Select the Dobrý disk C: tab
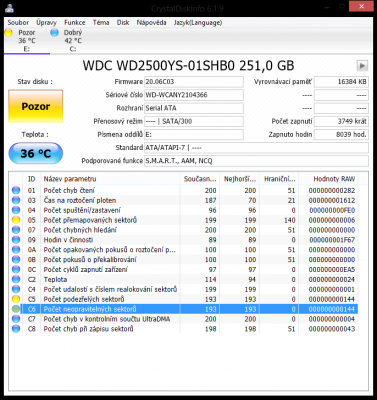 click(73, 41)
